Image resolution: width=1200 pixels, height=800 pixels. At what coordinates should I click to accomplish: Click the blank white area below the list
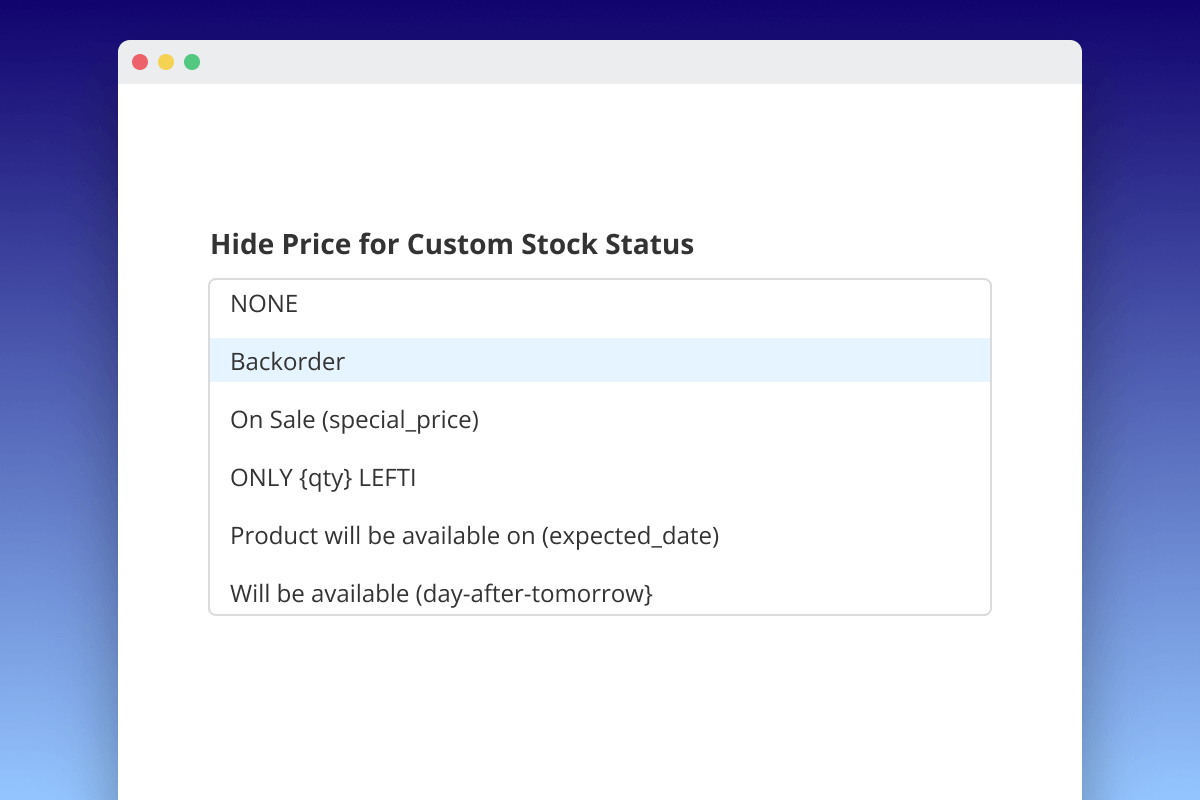pyautogui.click(x=600, y=700)
